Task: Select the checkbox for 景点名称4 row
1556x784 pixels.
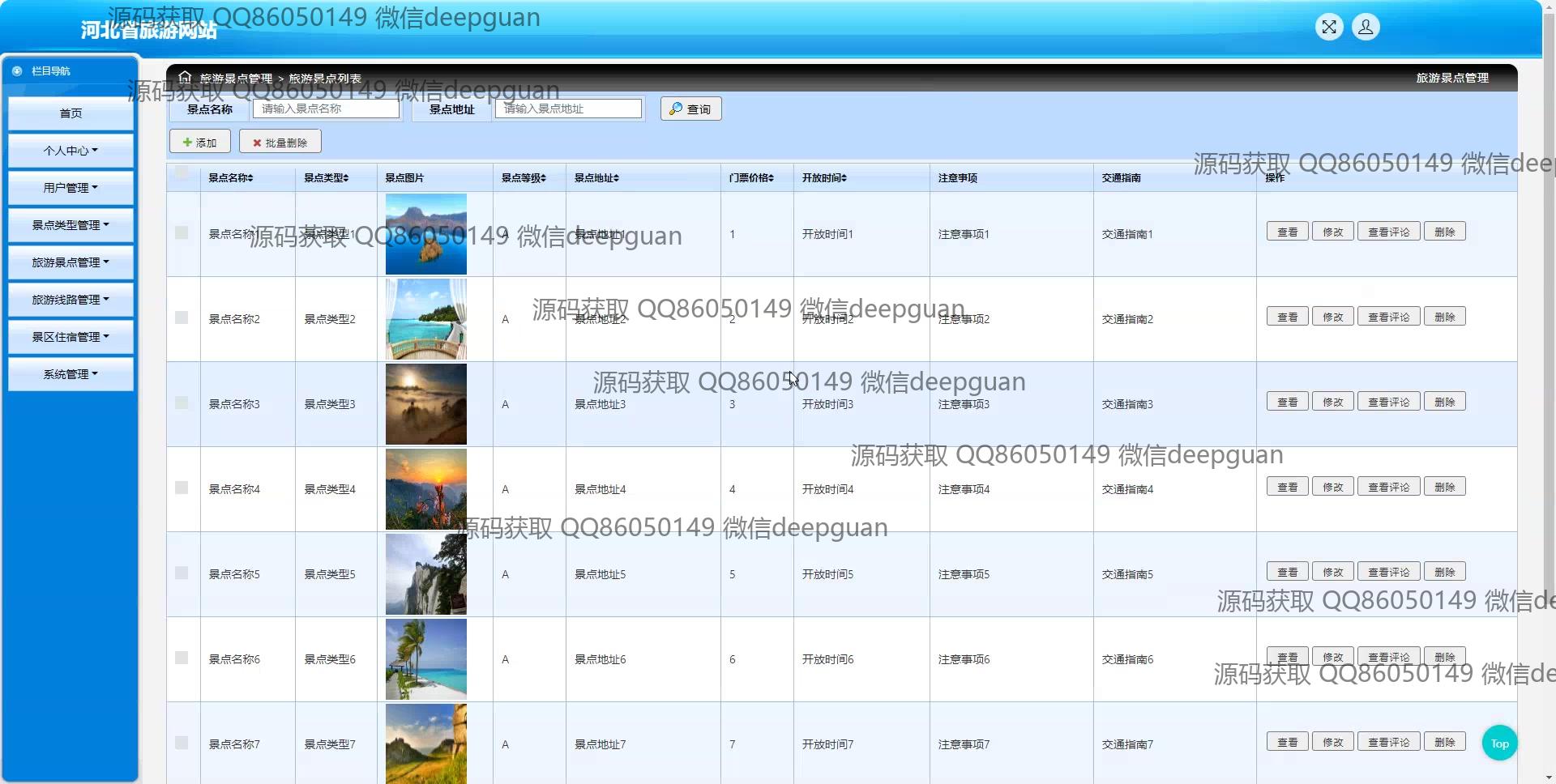Action: click(182, 488)
